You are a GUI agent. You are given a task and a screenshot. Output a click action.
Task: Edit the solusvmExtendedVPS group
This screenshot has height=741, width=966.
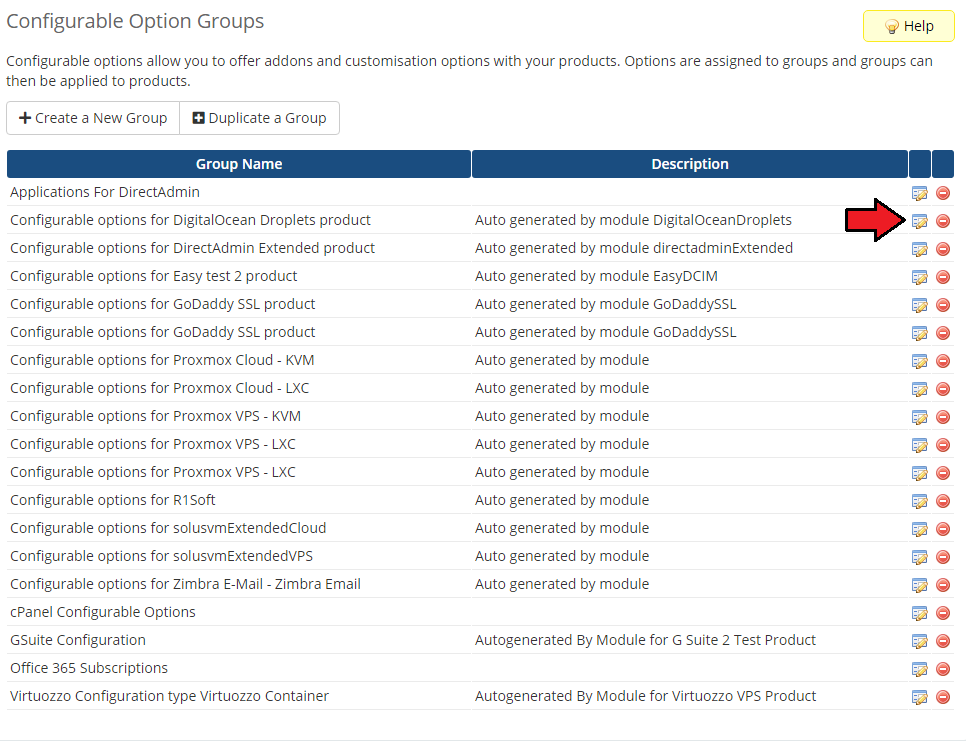[920, 557]
